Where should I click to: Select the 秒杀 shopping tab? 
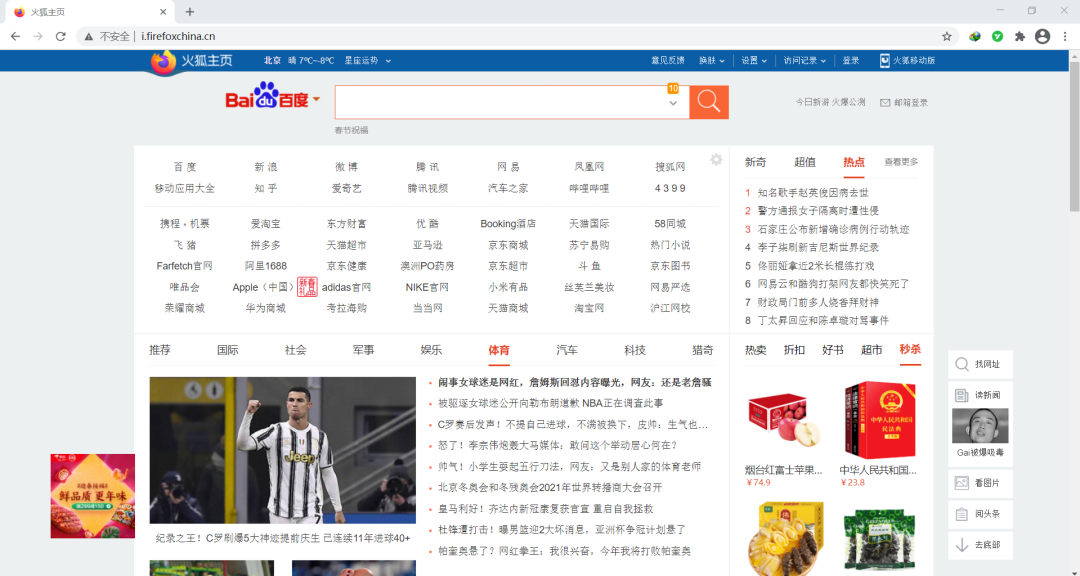[910, 349]
